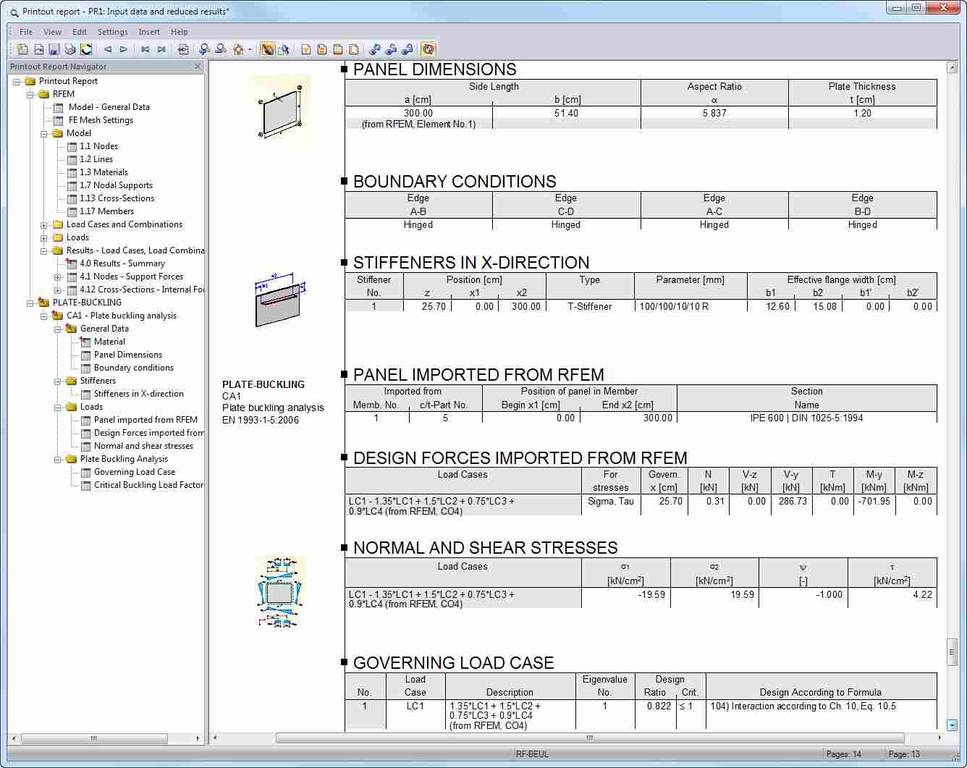Image resolution: width=967 pixels, height=768 pixels.
Task: Click the rightmost toolbar icon
Action: pyautogui.click(x=428, y=49)
